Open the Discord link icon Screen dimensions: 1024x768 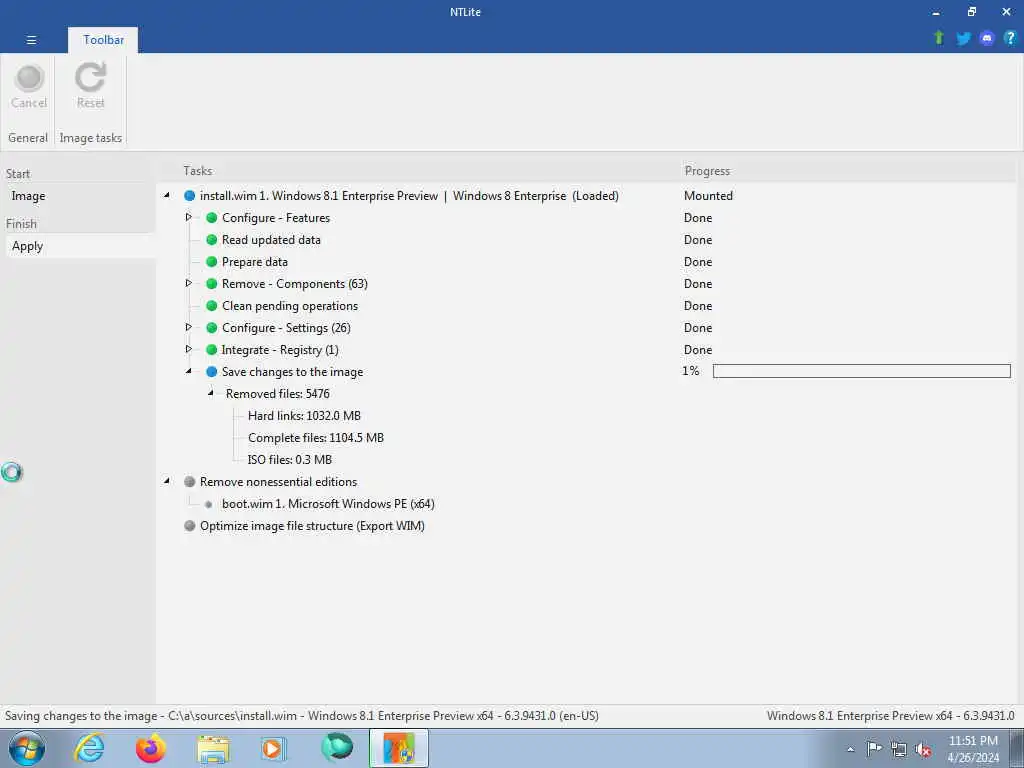pos(987,39)
